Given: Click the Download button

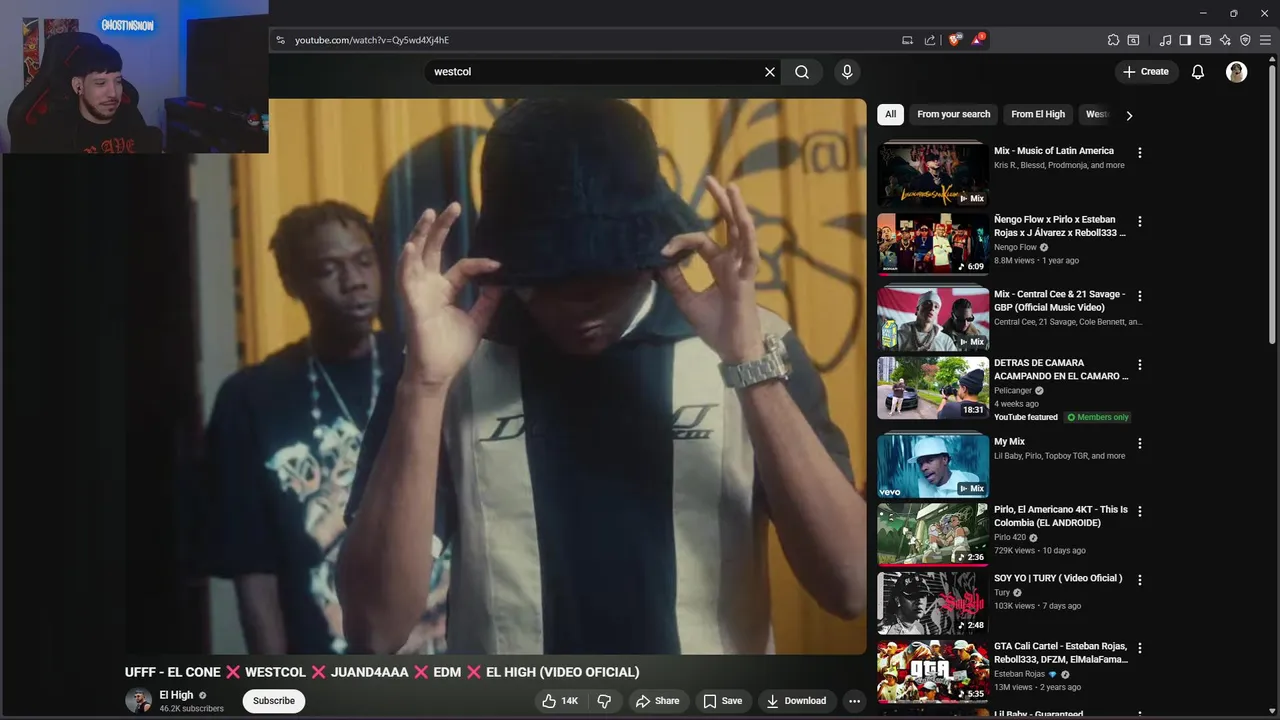Looking at the screenshot, I should 796,701.
